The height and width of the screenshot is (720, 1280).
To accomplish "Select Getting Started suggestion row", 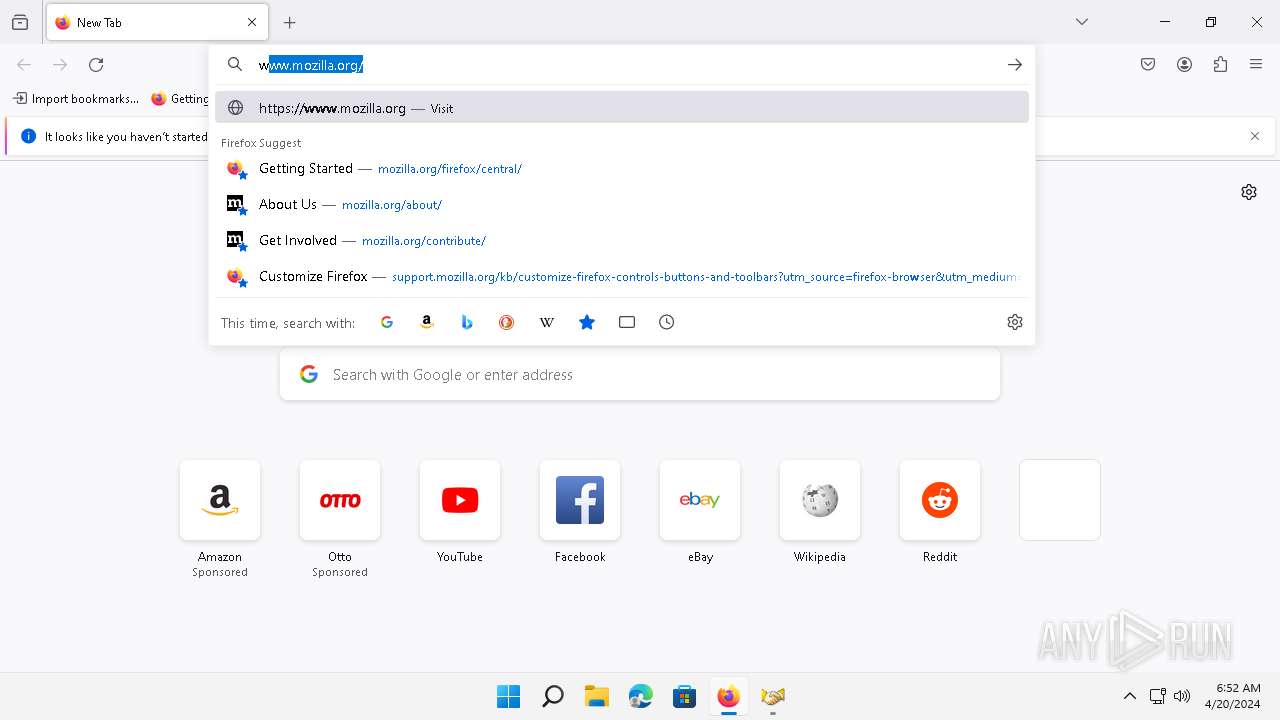I will (x=622, y=169).
